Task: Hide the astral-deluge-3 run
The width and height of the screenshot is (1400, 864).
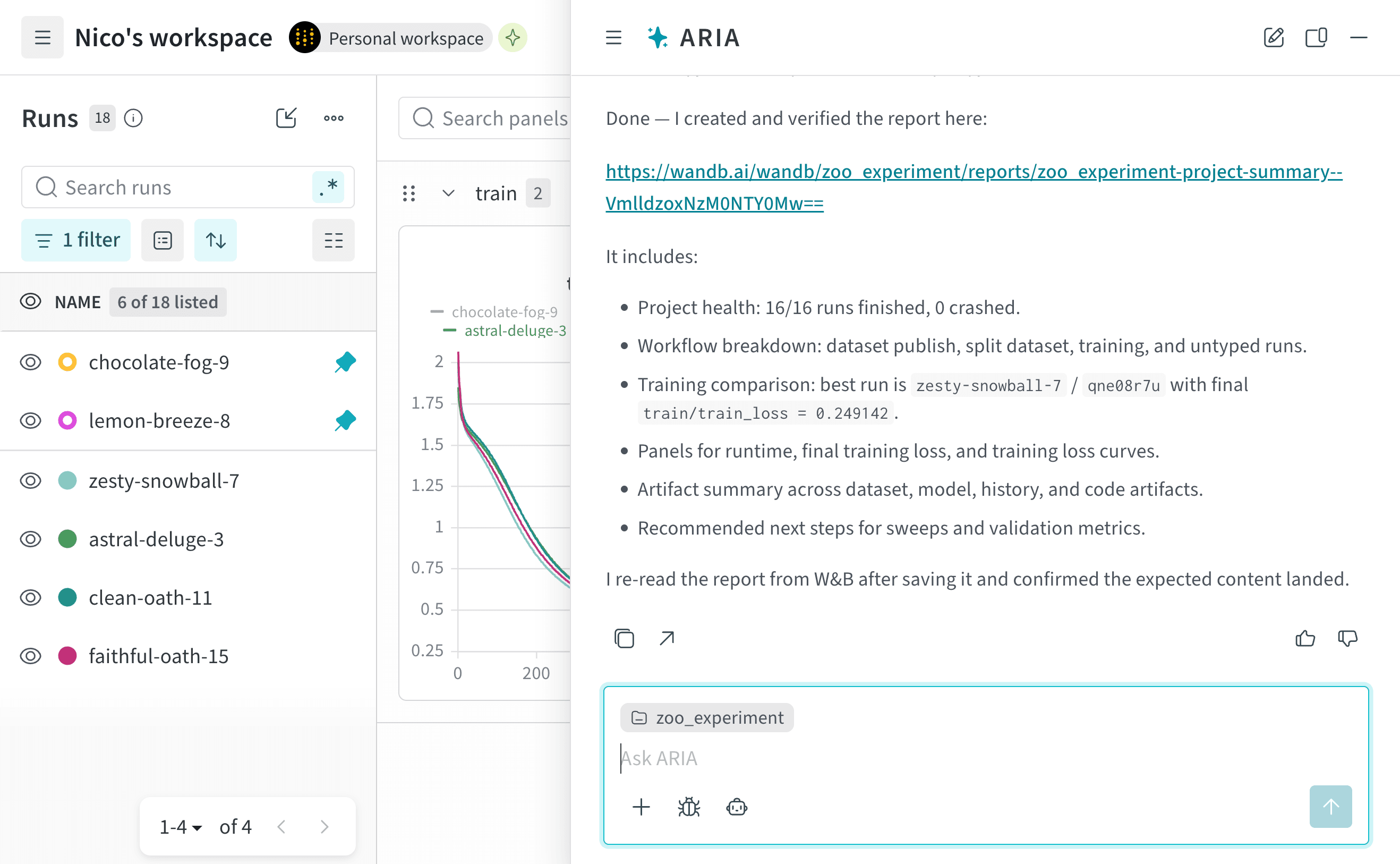Action: (x=31, y=539)
